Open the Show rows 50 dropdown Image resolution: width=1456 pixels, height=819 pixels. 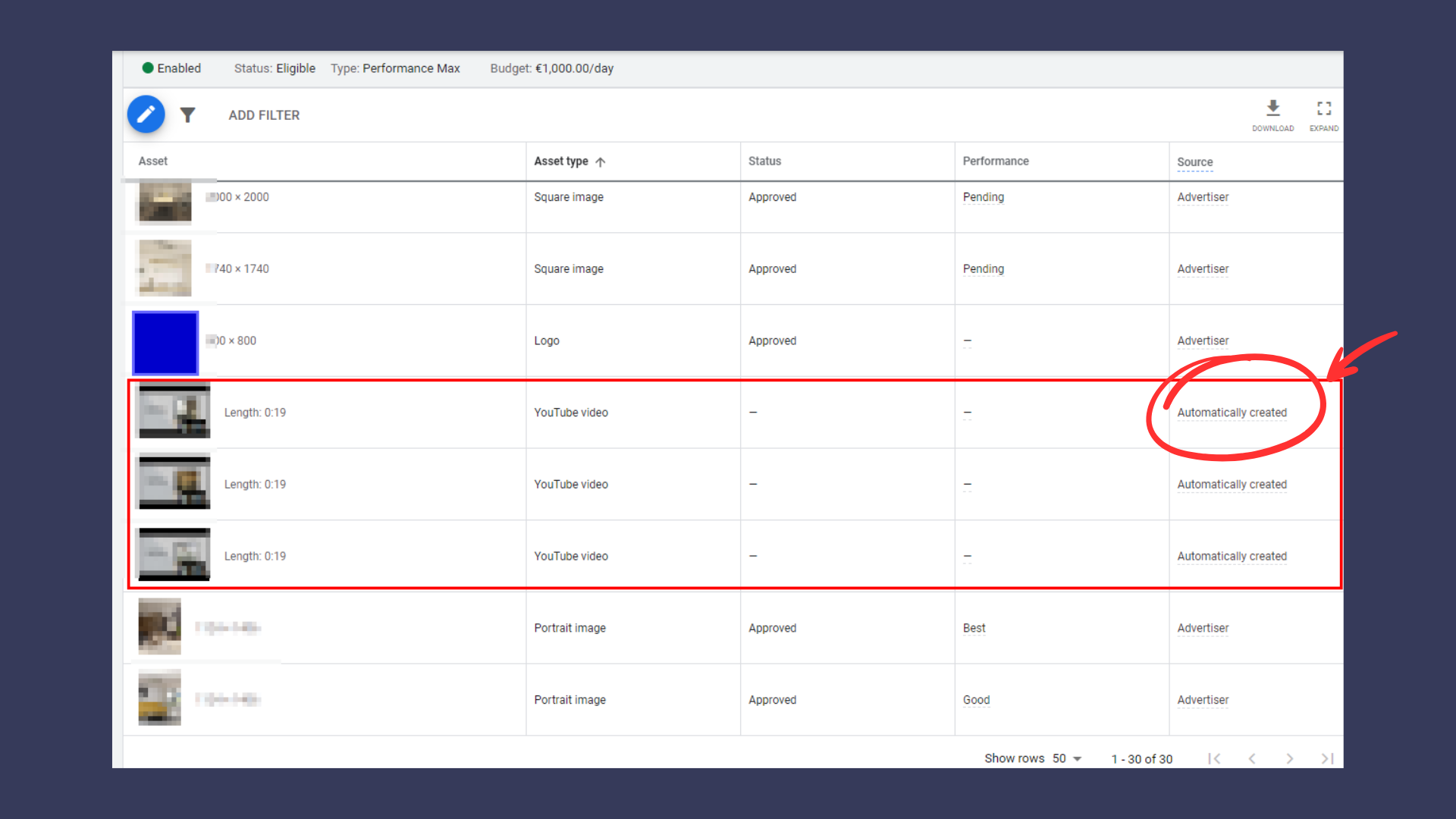(x=1067, y=758)
